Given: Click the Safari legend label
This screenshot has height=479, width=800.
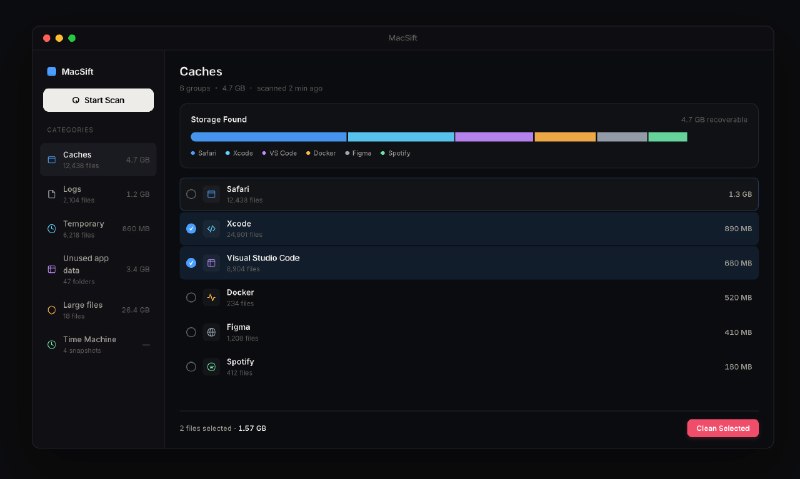Looking at the screenshot, I should 207,153.
